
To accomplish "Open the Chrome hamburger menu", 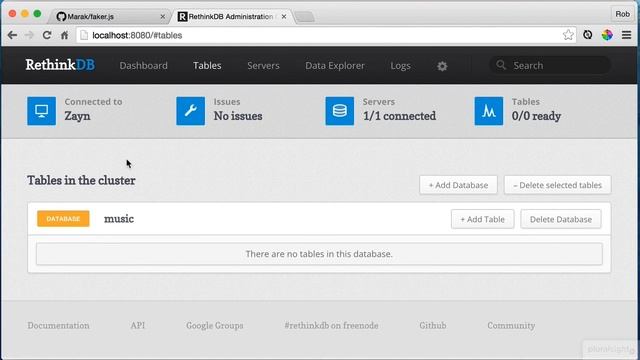I will coord(627,35).
